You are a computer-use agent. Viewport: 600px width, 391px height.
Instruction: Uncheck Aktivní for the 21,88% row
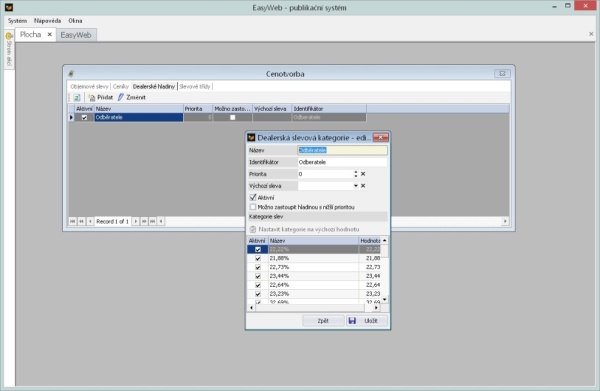coord(258,258)
